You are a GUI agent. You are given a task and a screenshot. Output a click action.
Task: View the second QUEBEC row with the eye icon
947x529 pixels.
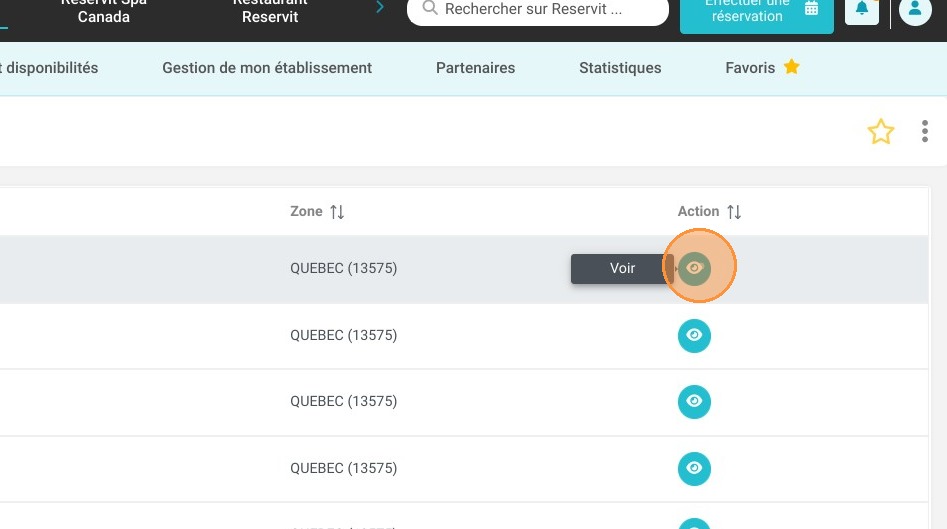tap(694, 335)
